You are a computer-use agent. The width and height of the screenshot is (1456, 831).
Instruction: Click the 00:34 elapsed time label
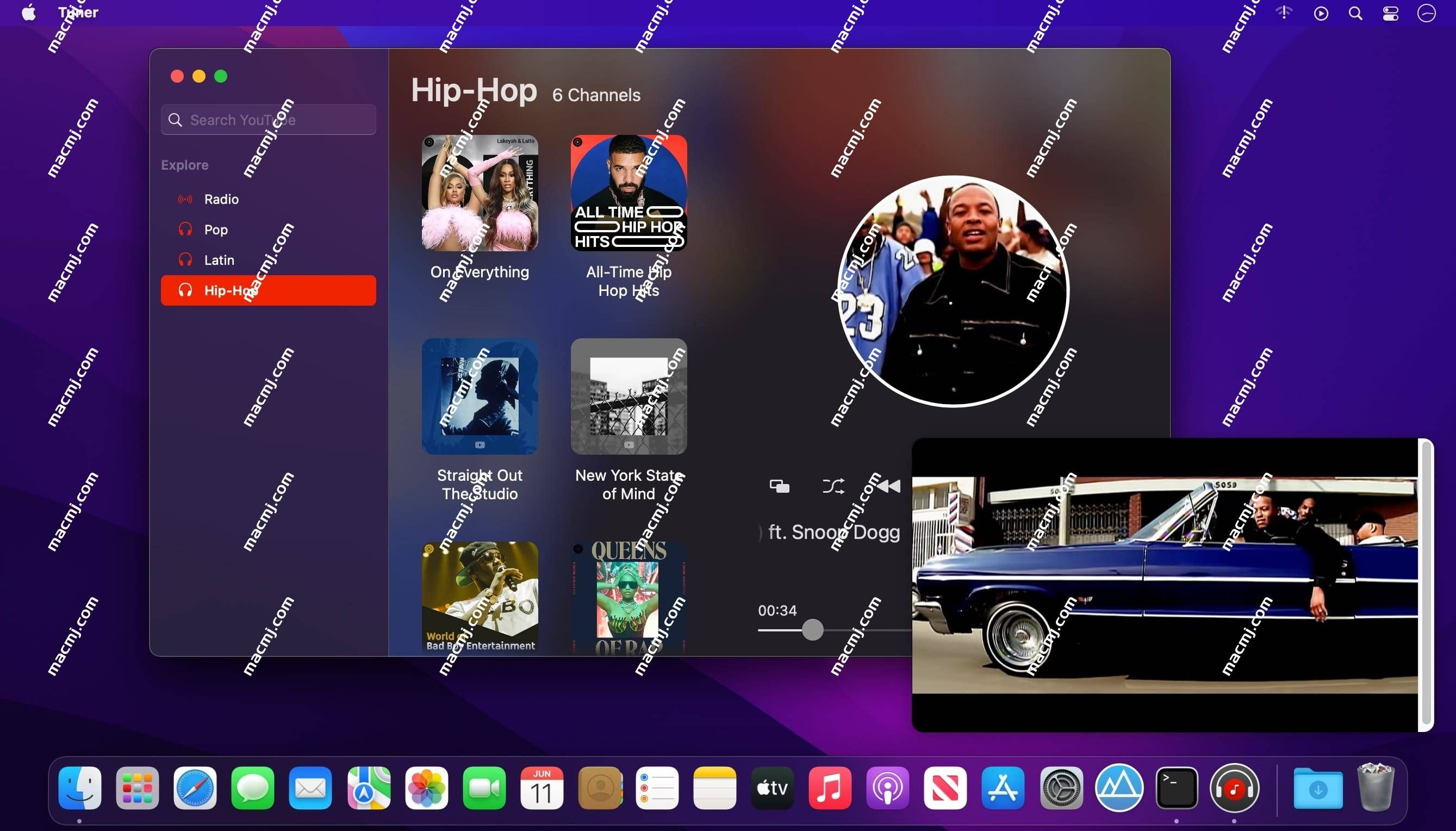point(777,610)
